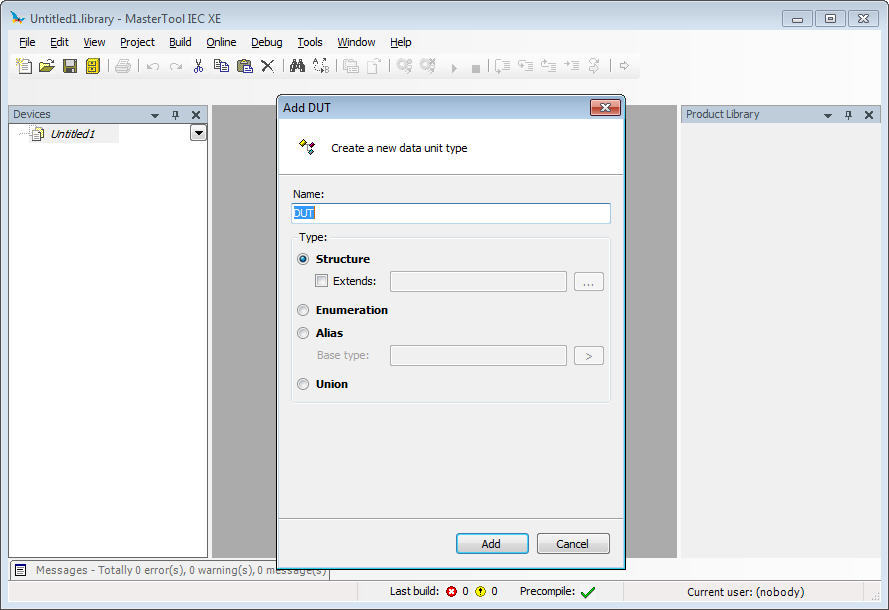Open the Project menu
Viewport: 889px width, 610px height.
[x=137, y=42]
